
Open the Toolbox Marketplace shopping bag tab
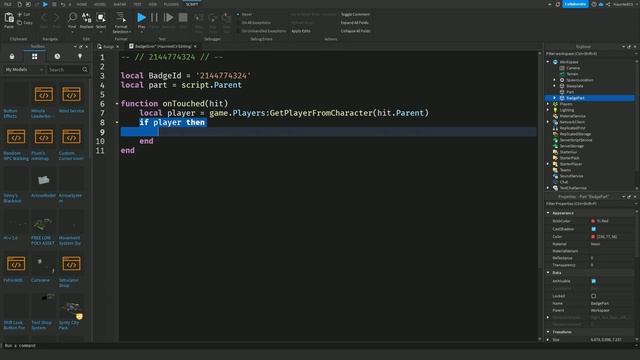(12, 56)
